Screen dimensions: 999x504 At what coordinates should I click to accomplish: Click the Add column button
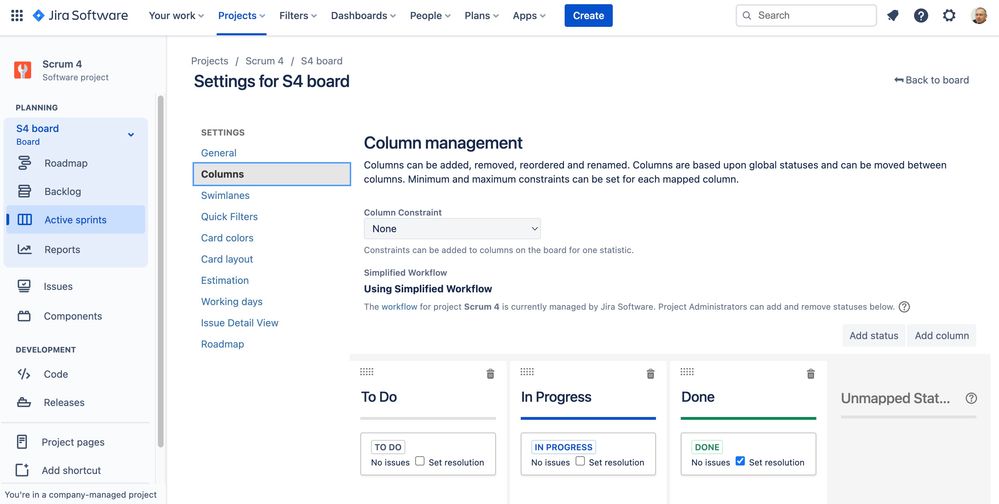pyautogui.click(x=942, y=336)
